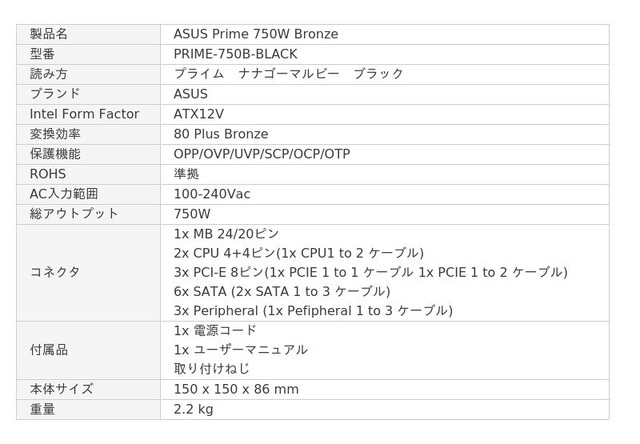Click the 重量 value 2.2 kg
Image resolution: width=640 pixels, height=444 pixels.
coord(193,409)
